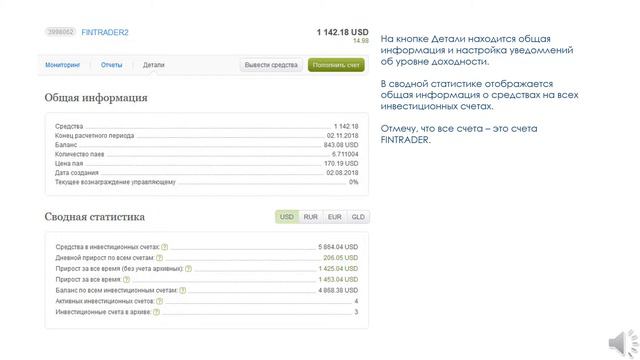Click the Дата создания value 02.08.2018

(342, 173)
